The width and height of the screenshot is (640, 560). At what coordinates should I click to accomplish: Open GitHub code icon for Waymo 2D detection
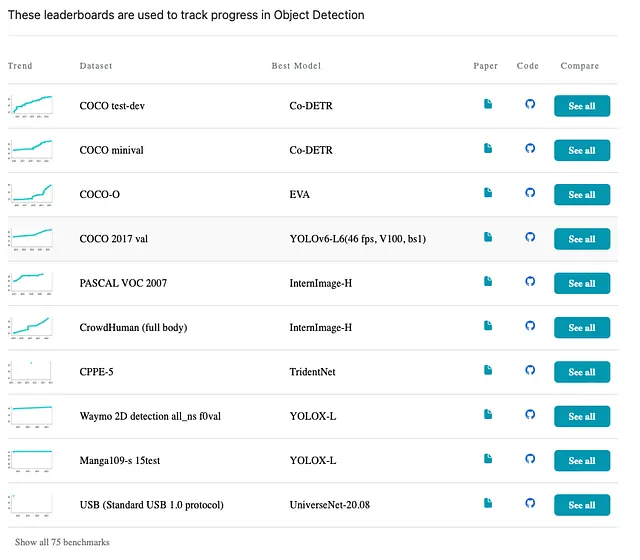pos(530,415)
